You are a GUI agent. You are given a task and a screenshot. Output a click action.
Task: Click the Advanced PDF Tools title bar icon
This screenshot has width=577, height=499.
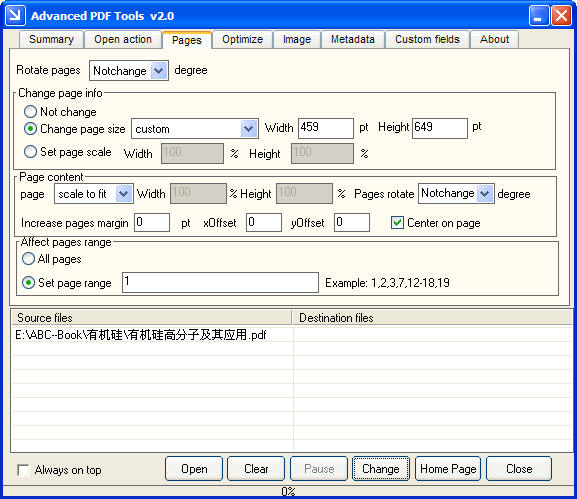[x=15, y=15]
